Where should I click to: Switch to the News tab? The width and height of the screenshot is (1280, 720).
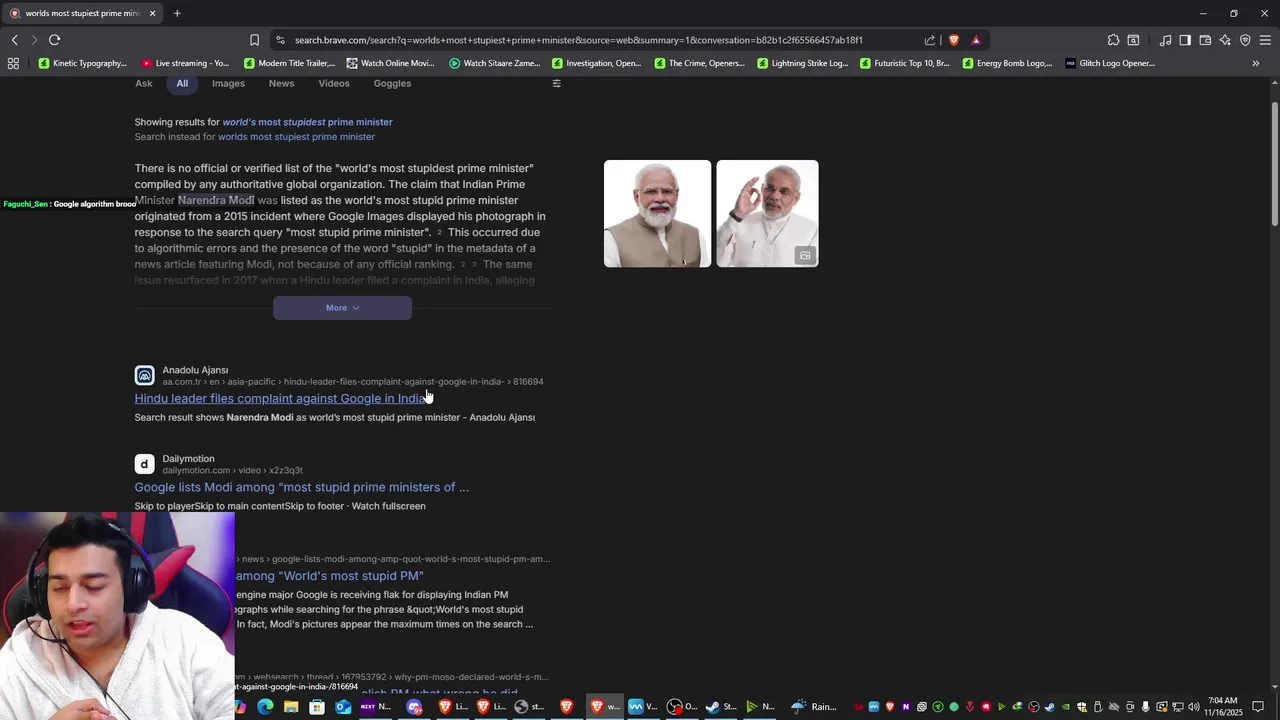pos(281,83)
